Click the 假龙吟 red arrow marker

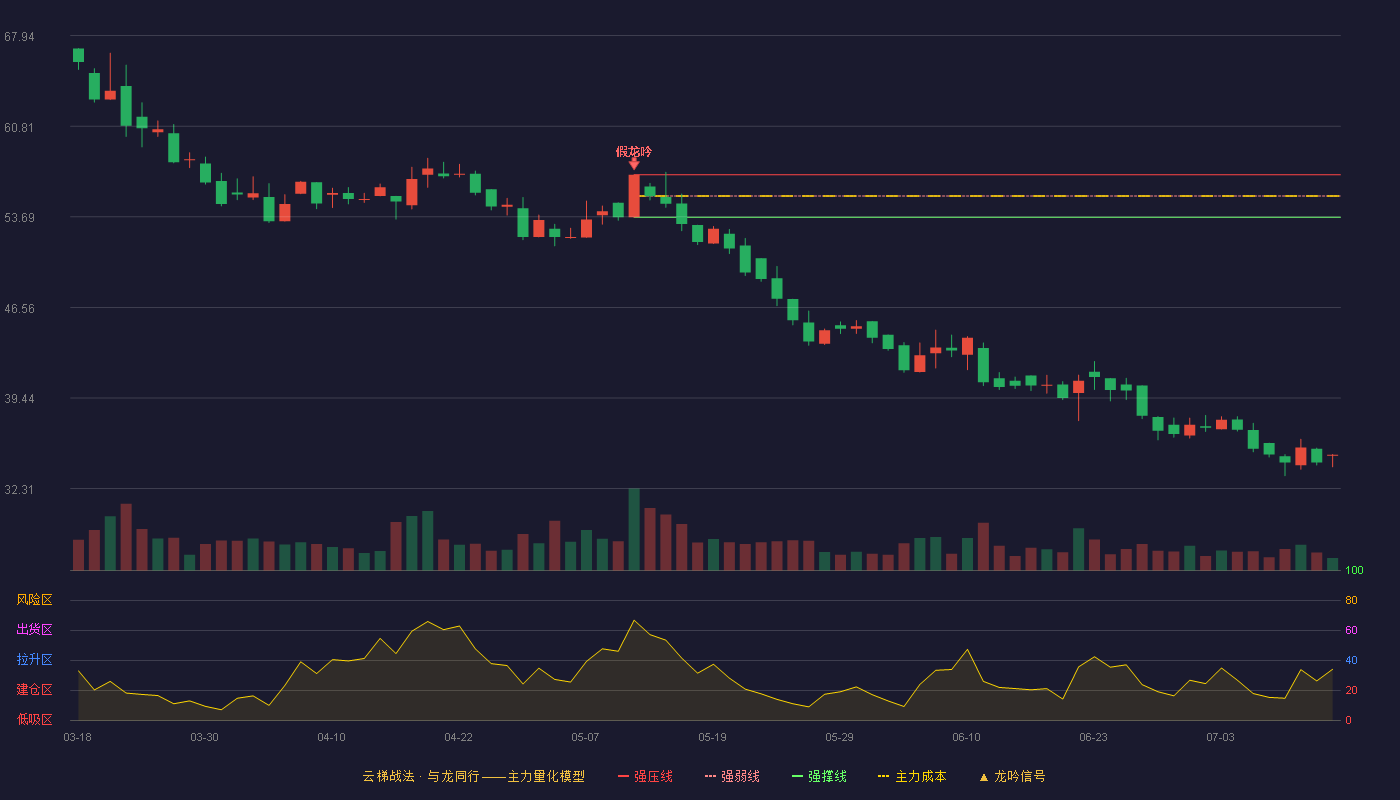634,164
